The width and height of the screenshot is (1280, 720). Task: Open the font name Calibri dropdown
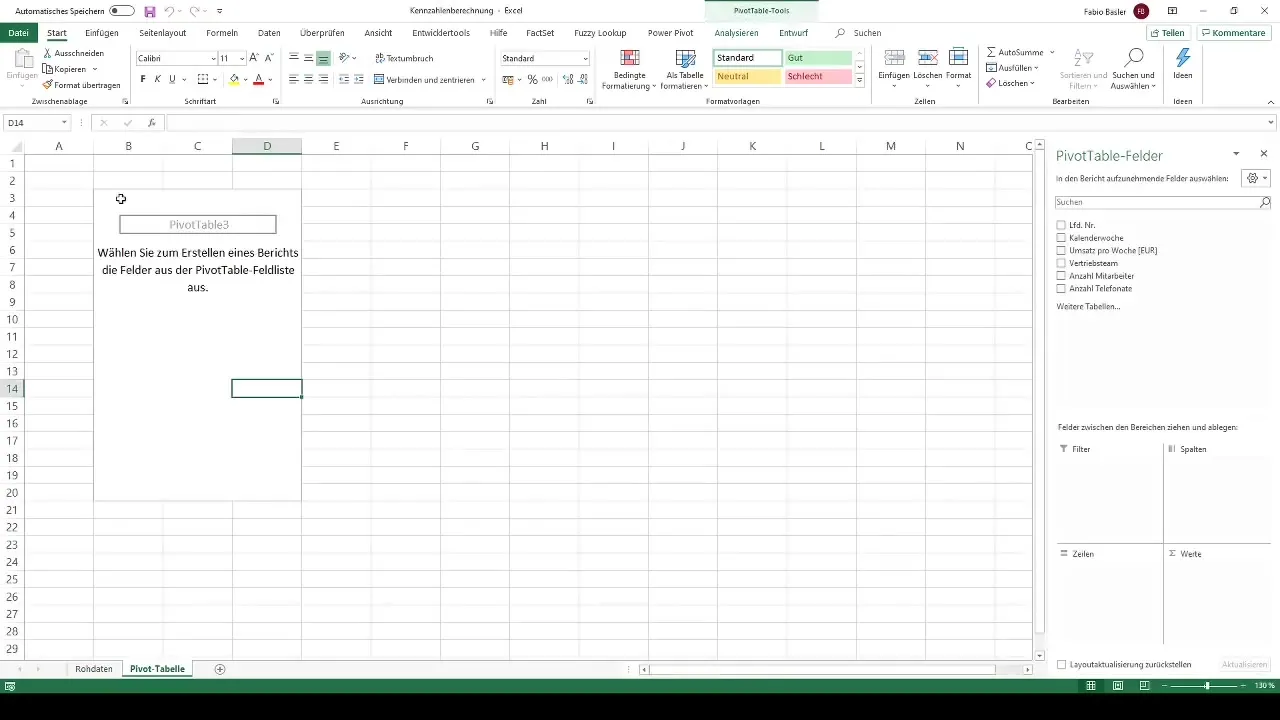pyautogui.click(x=213, y=59)
